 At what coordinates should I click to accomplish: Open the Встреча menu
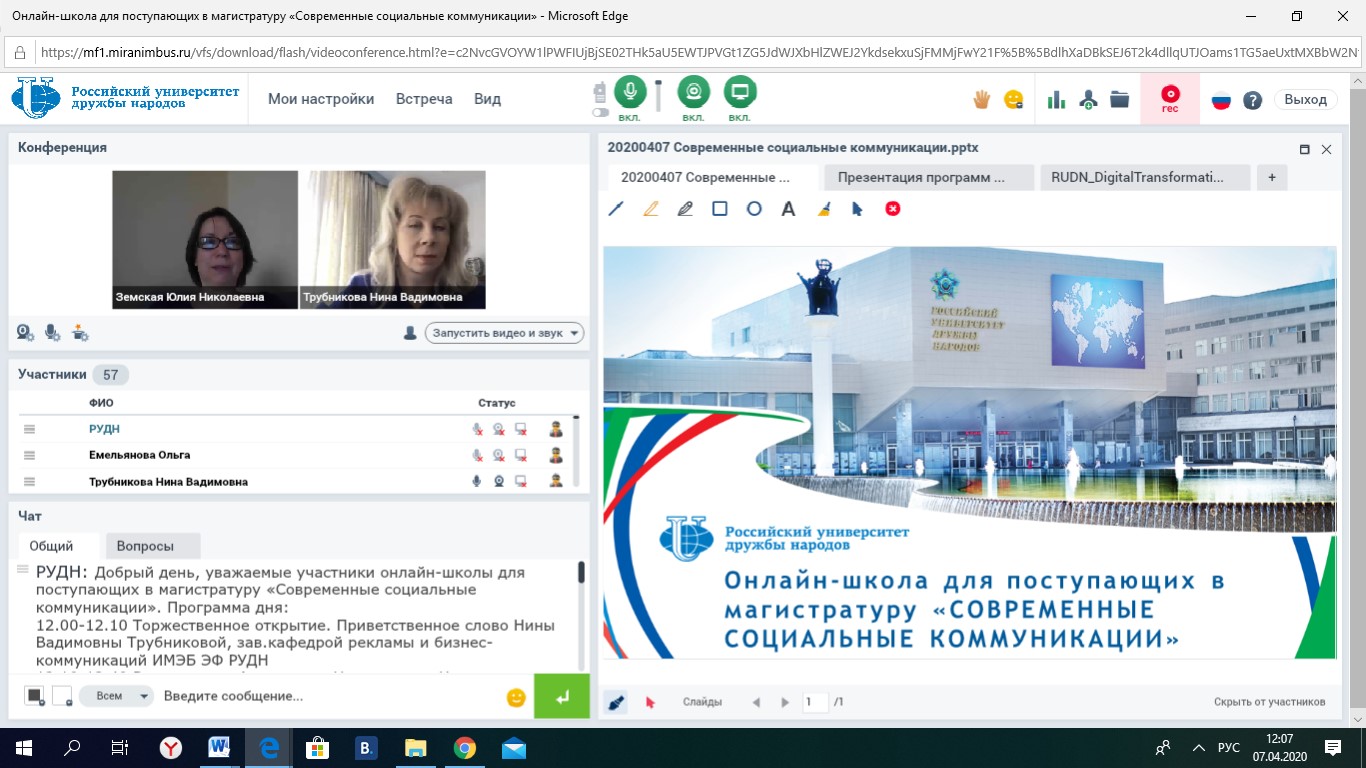pos(424,99)
